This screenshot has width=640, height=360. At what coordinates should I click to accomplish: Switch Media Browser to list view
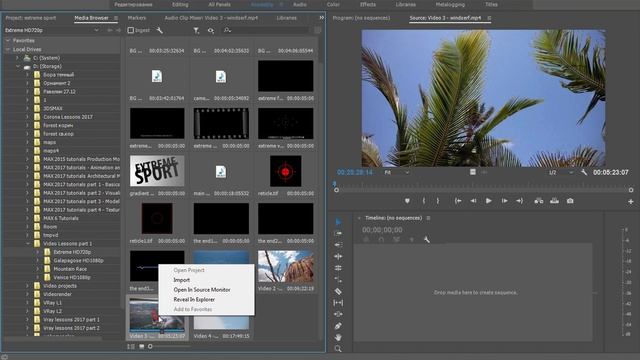click(131, 347)
